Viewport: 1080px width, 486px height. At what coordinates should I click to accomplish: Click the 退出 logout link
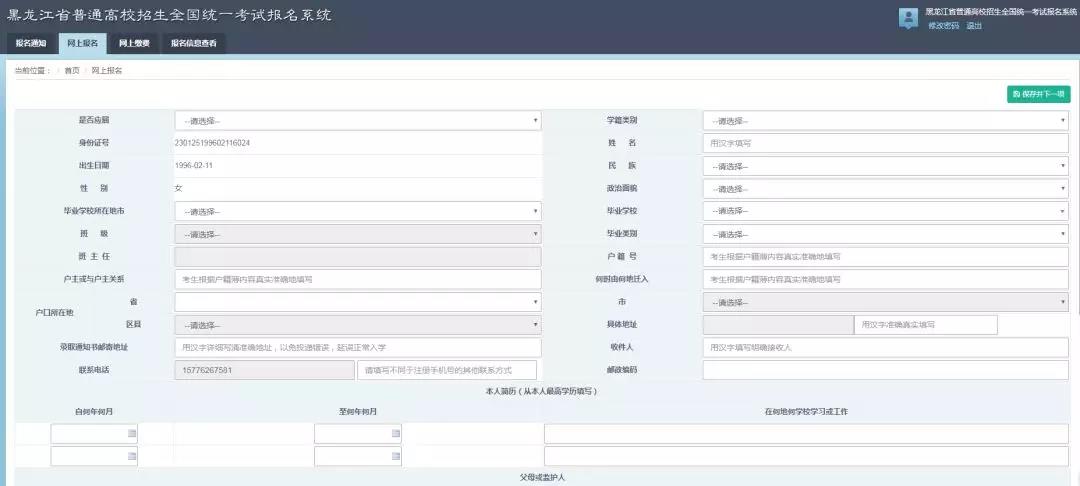pos(974,26)
